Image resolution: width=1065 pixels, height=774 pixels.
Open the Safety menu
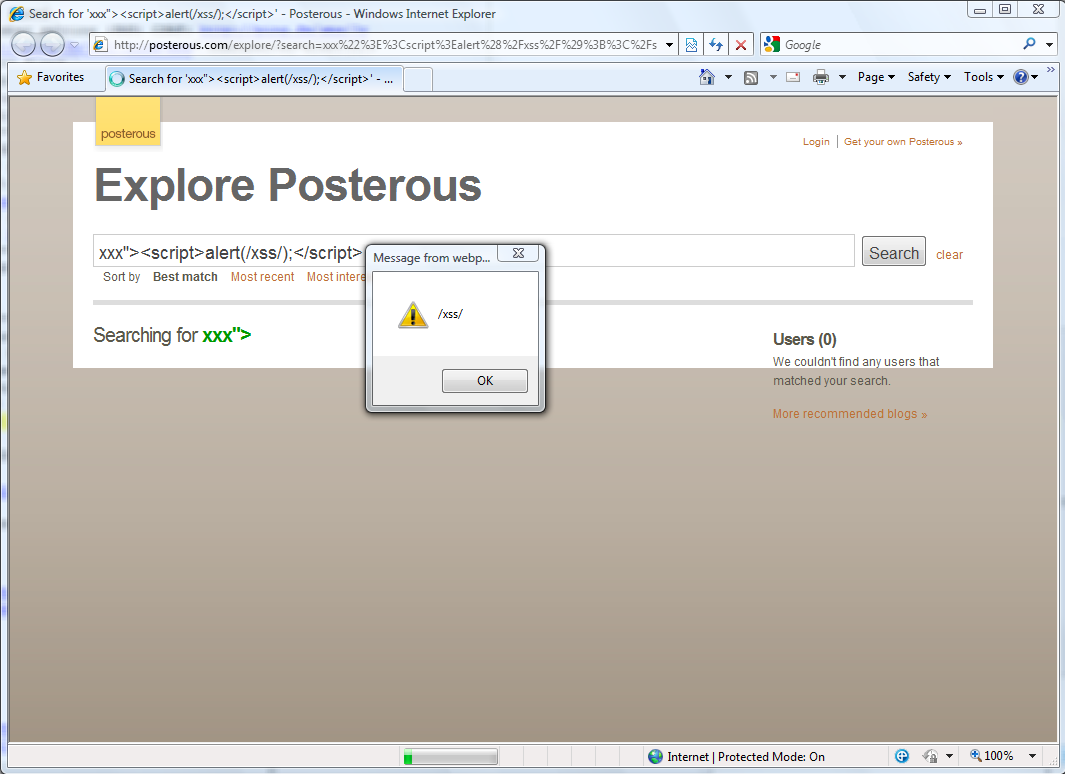(929, 77)
